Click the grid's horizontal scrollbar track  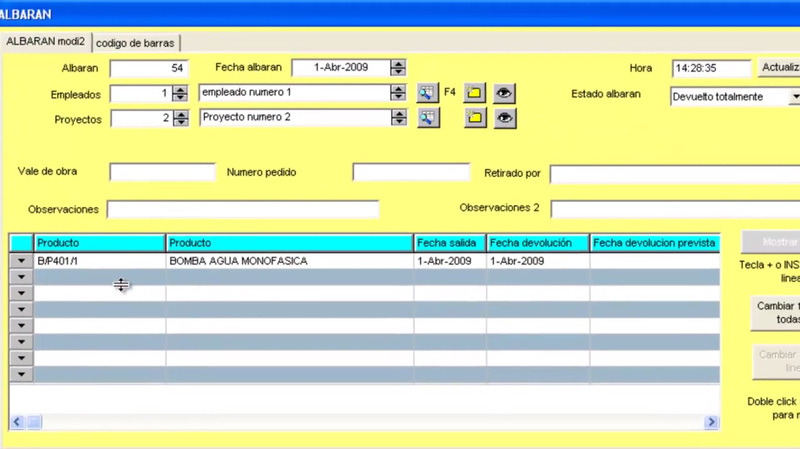[x=370, y=423]
